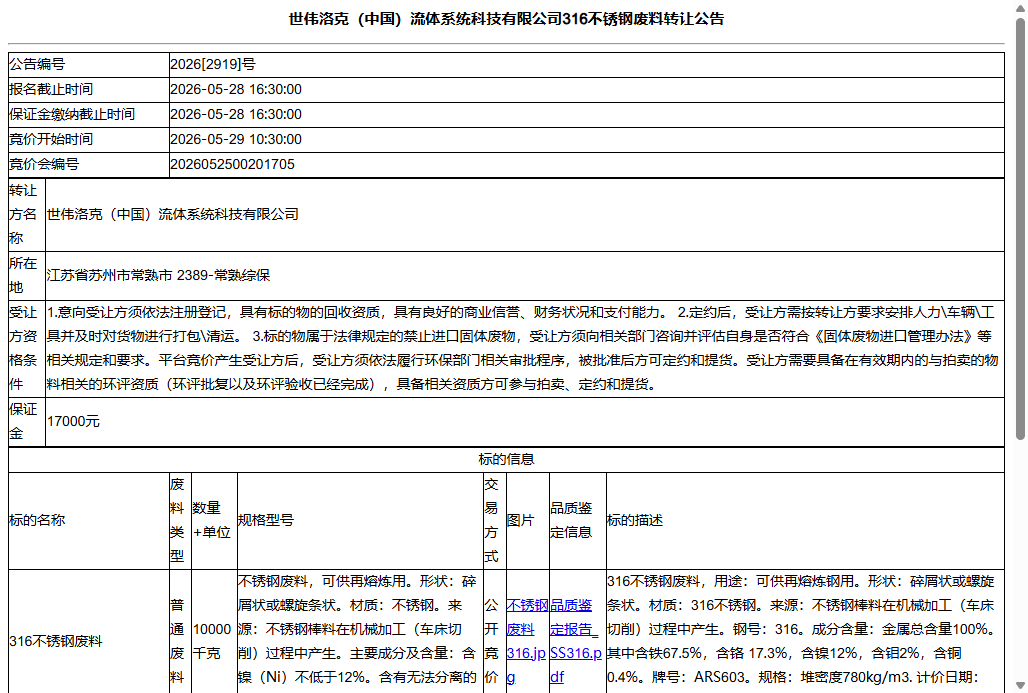This screenshot has width=1028, height=693.
Task: Click the 报名截止时间 label cell
Action: pos(89,89)
